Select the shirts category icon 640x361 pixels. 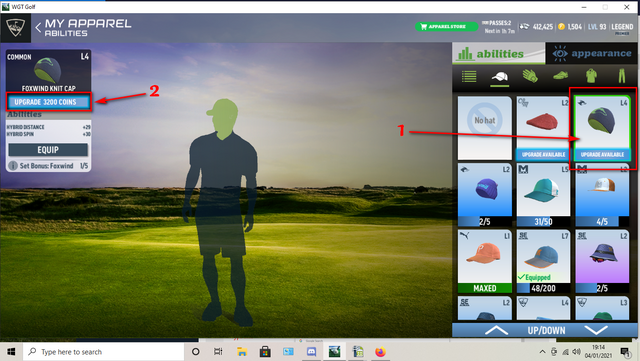[591, 76]
